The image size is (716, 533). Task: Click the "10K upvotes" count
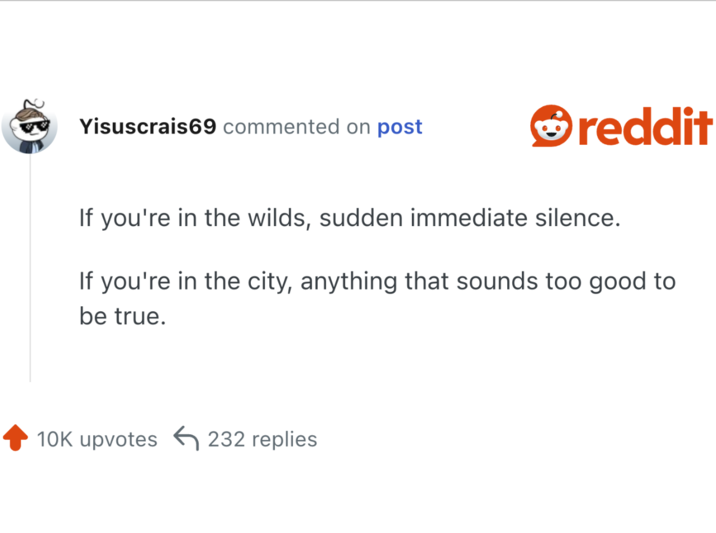tap(96, 439)
